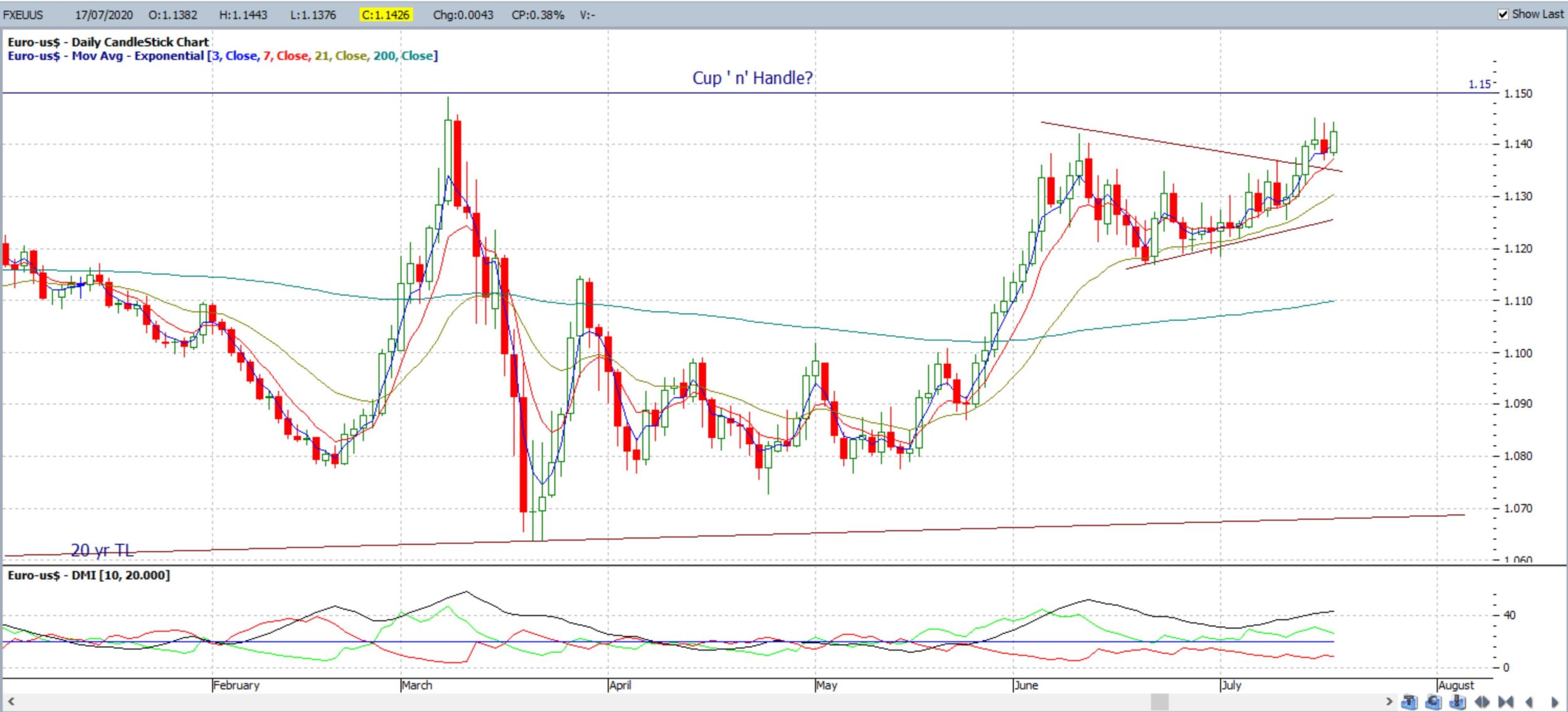Image resolution: width=1568 pixels, height=712 pixels.
Task: Click the April date axis label
Action: (x=620, y=685)
